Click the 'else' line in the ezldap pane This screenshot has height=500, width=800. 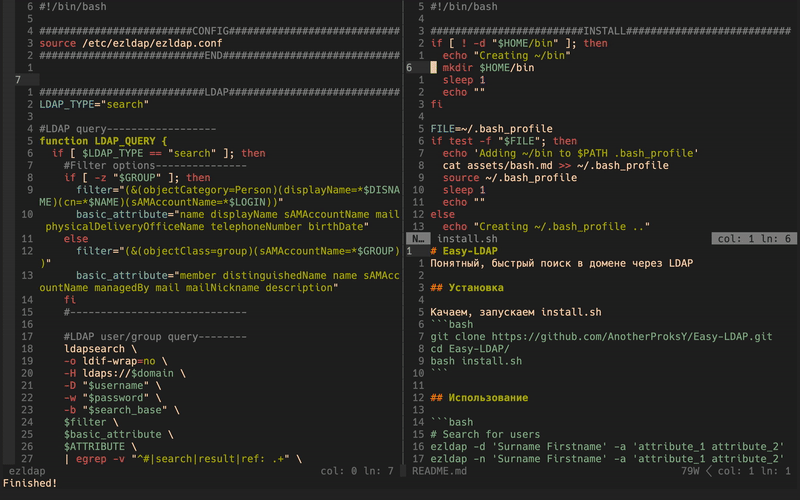click(76, 239)
